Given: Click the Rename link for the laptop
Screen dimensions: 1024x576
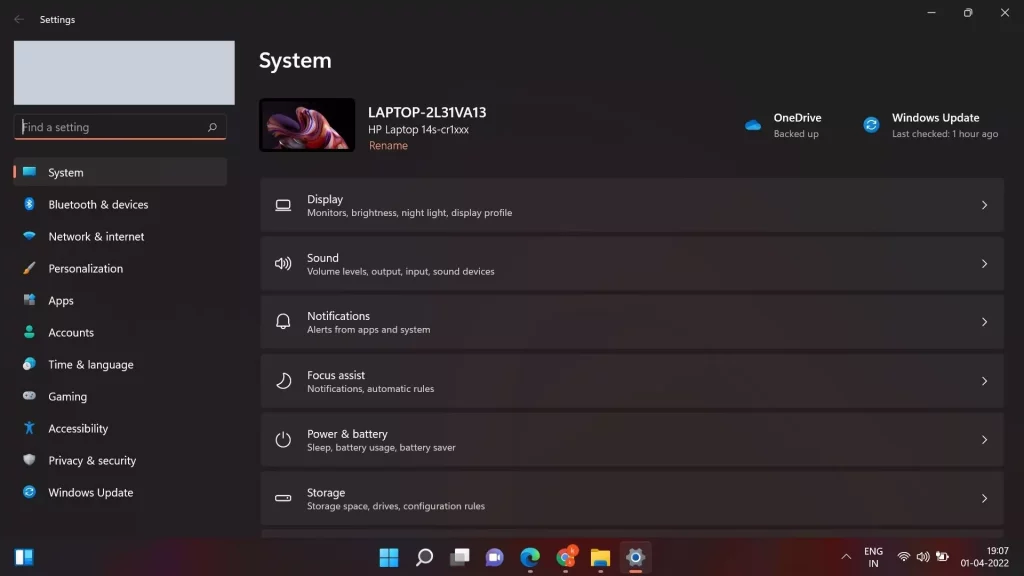Looking at the screenshot, I should [388, 146].
